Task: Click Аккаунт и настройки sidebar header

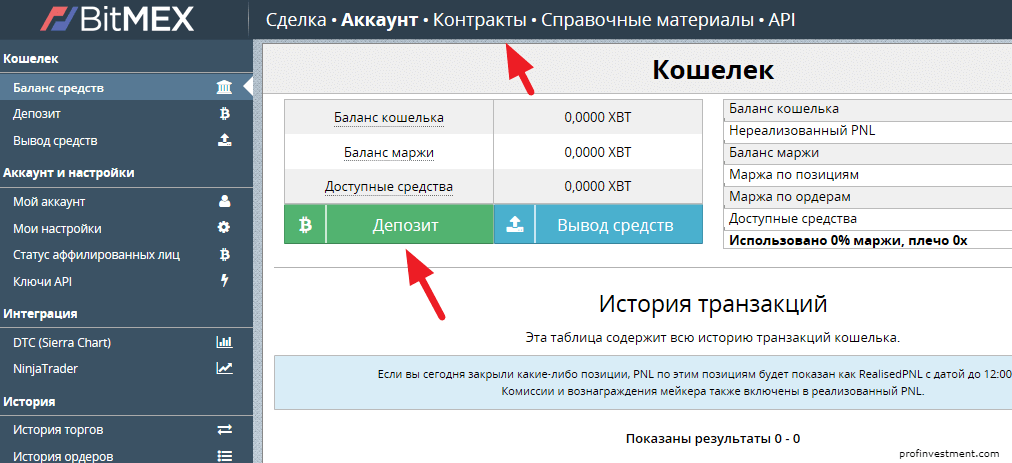Action: pyautogui.click(x=68, y=173)
